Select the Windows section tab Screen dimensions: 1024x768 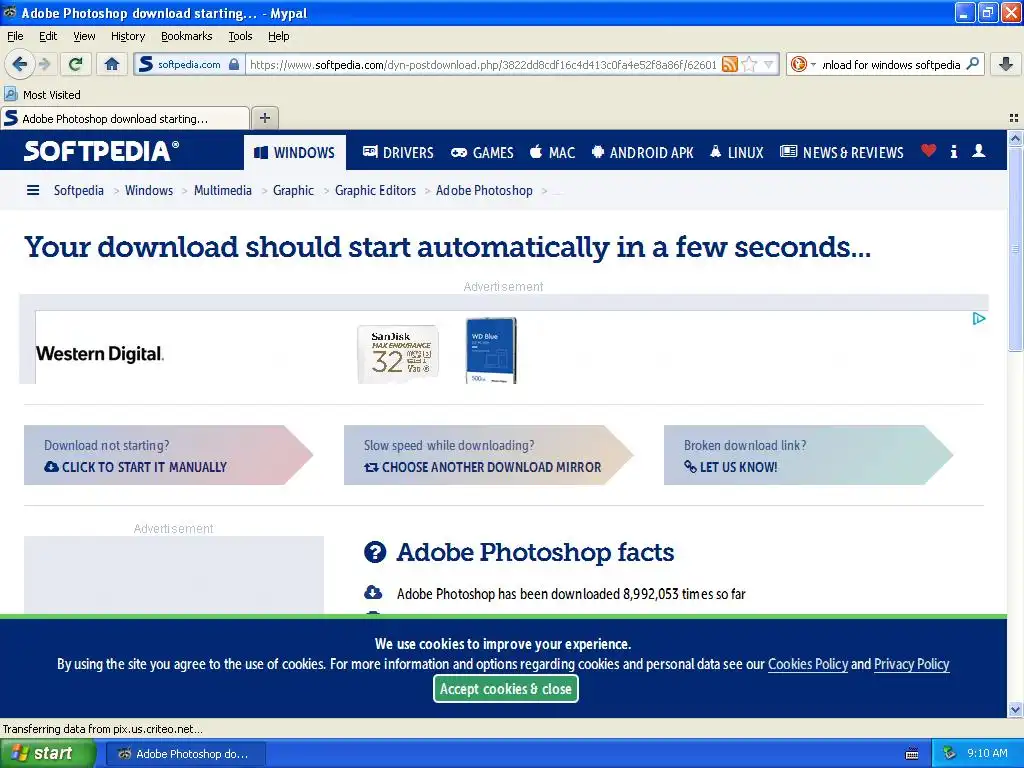coord(295,153)
